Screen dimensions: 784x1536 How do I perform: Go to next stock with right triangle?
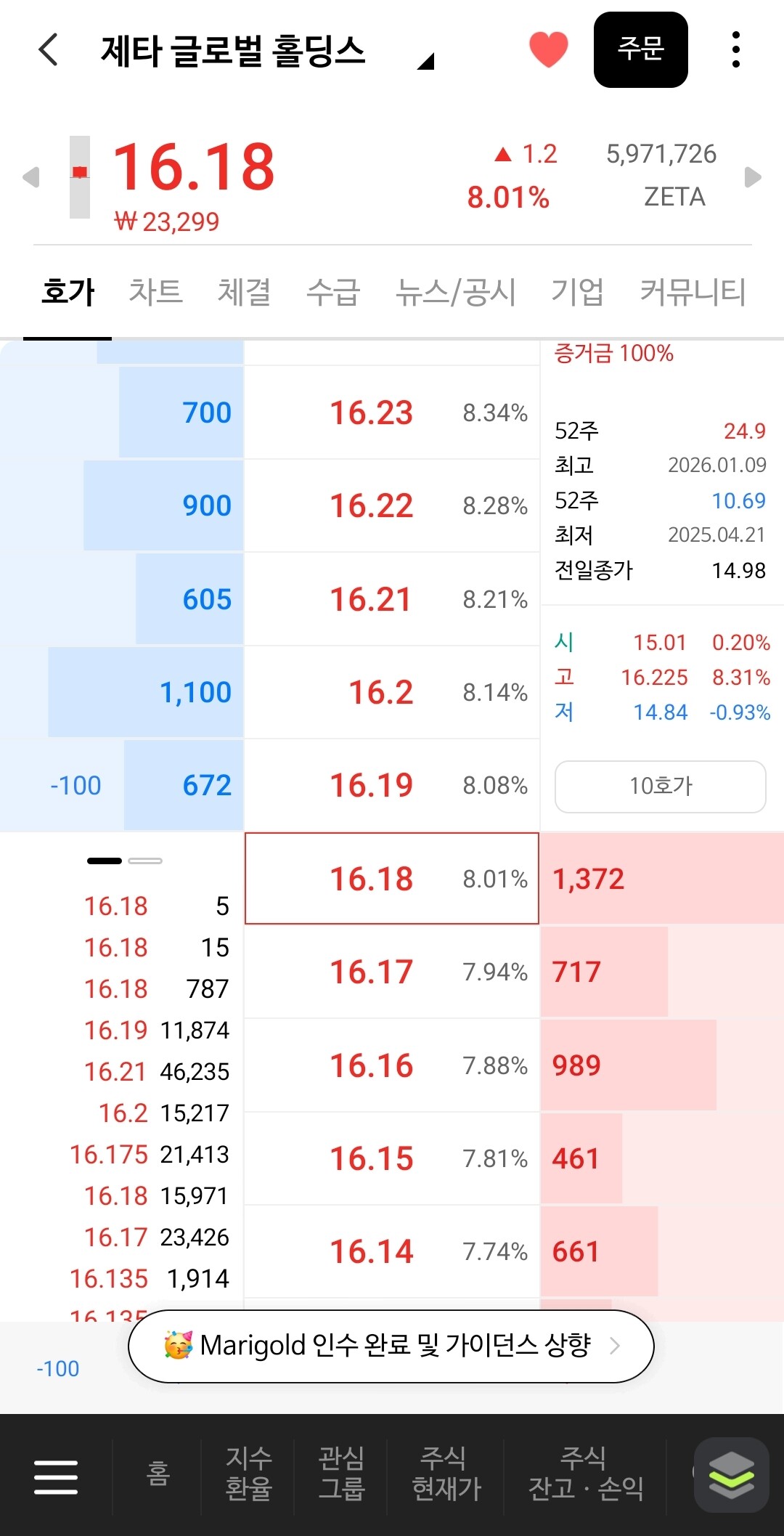tap(754, 176)
